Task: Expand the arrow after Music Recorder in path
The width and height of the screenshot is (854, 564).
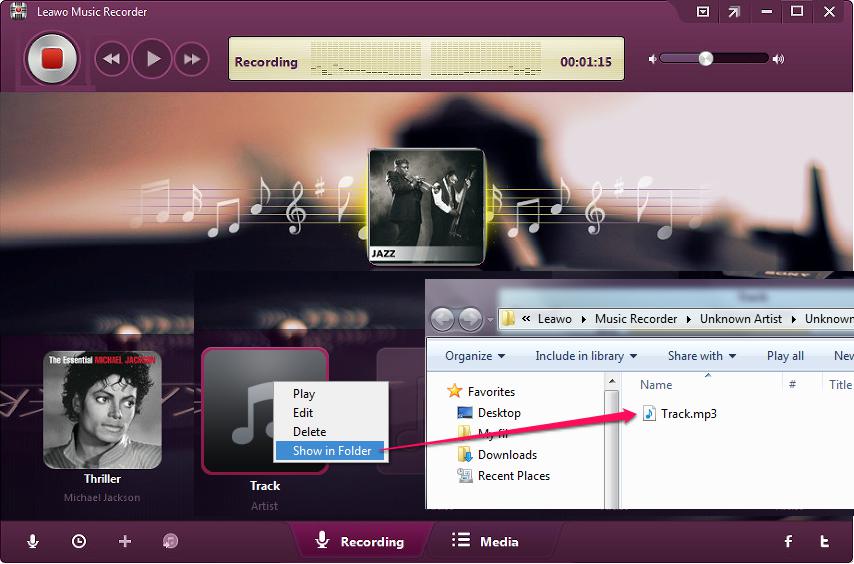Action: tap(688, 320)
